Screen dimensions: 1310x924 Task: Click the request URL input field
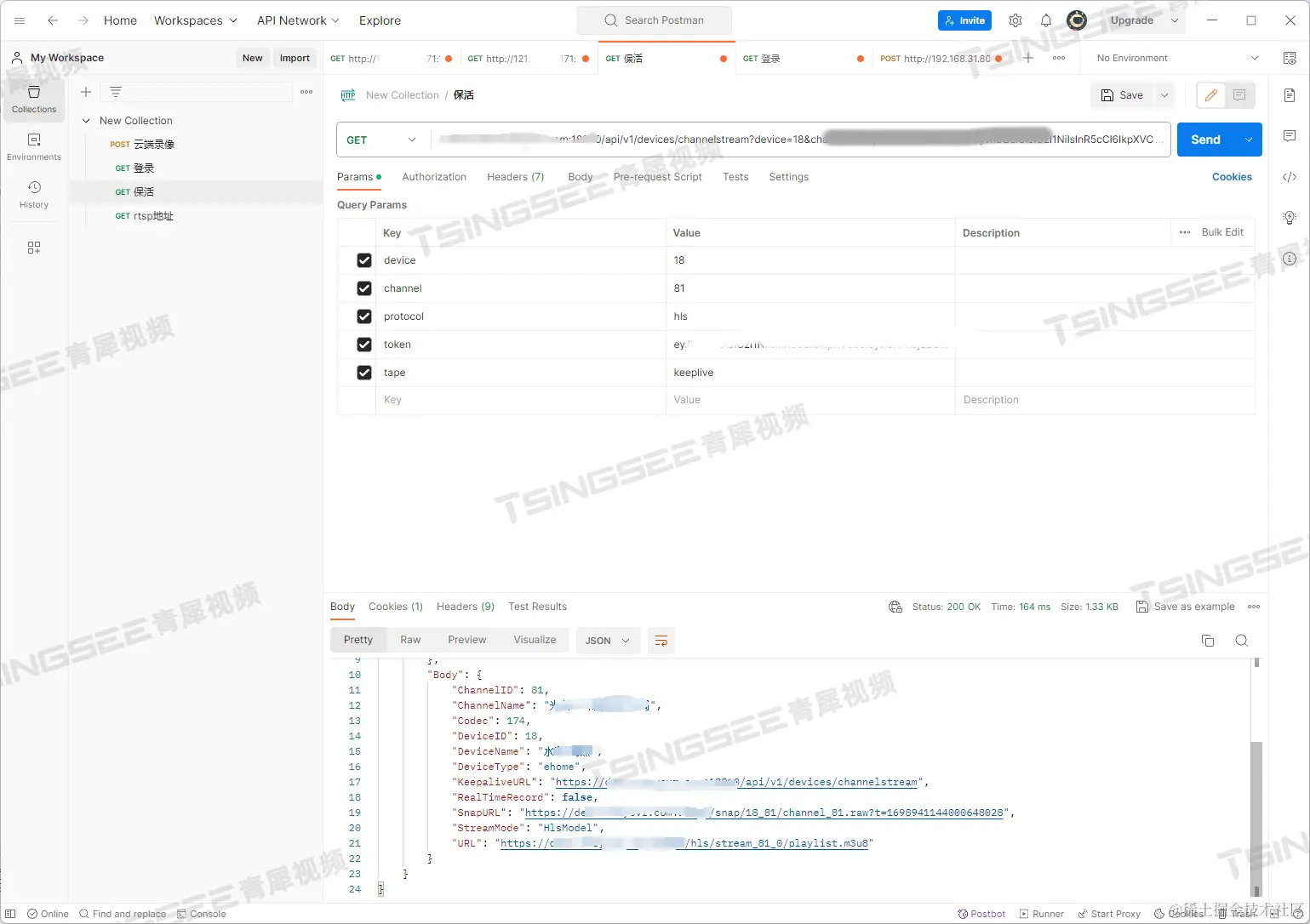pyautogui.click(x=800, y=140)
